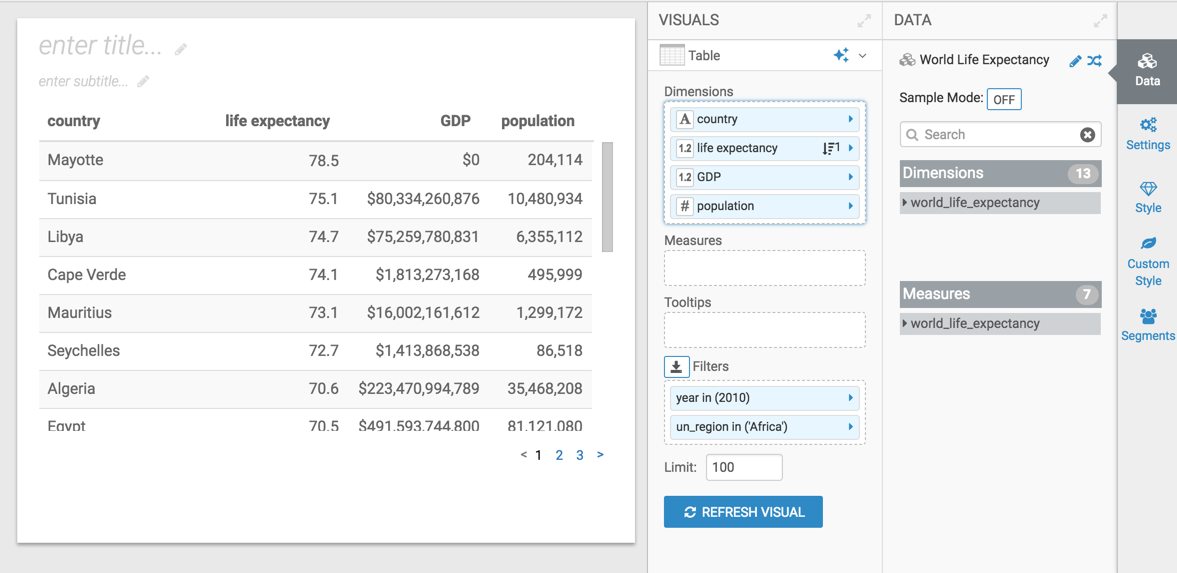This screenshot has height=573, width=1177.
Task: Toggle sort order on life expectancy field
Action: click(830, 148)
